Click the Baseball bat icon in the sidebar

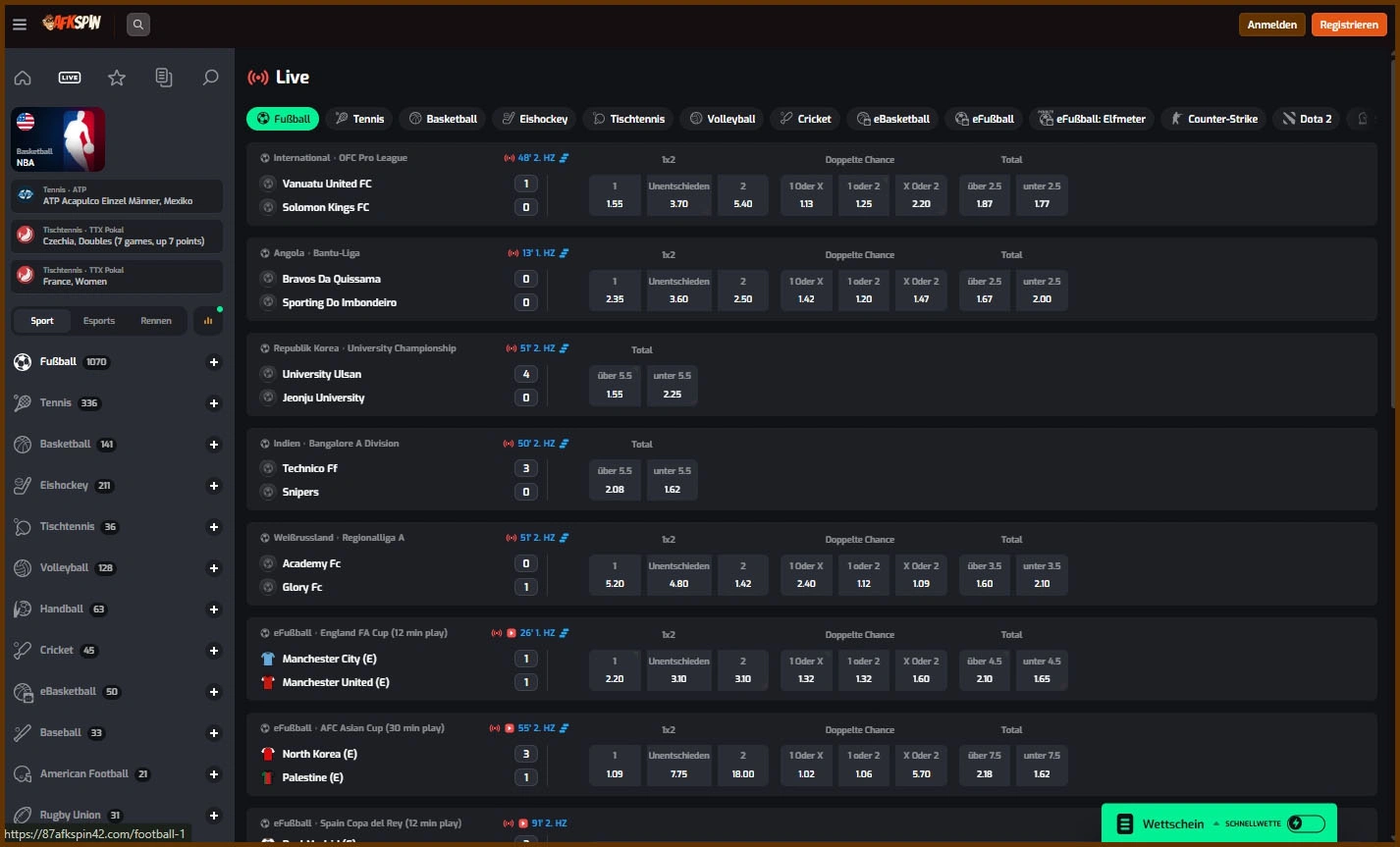click(23, 733)
